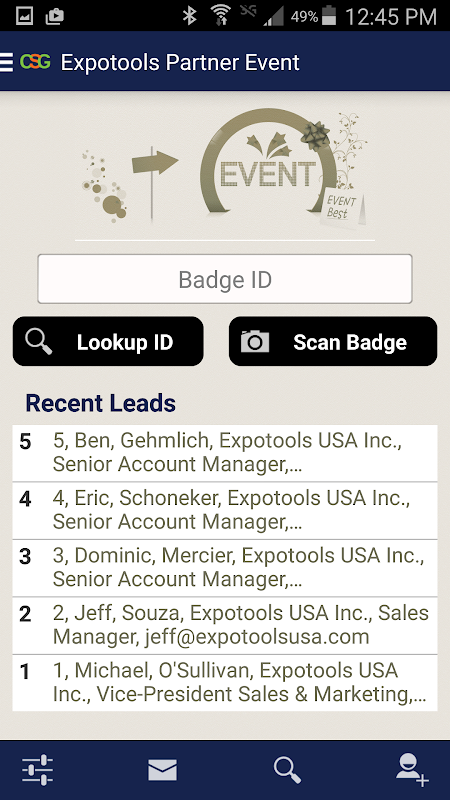Open lead 2 Jeff Souza
This screenshot has width=450, height=800.
[225, 626]
